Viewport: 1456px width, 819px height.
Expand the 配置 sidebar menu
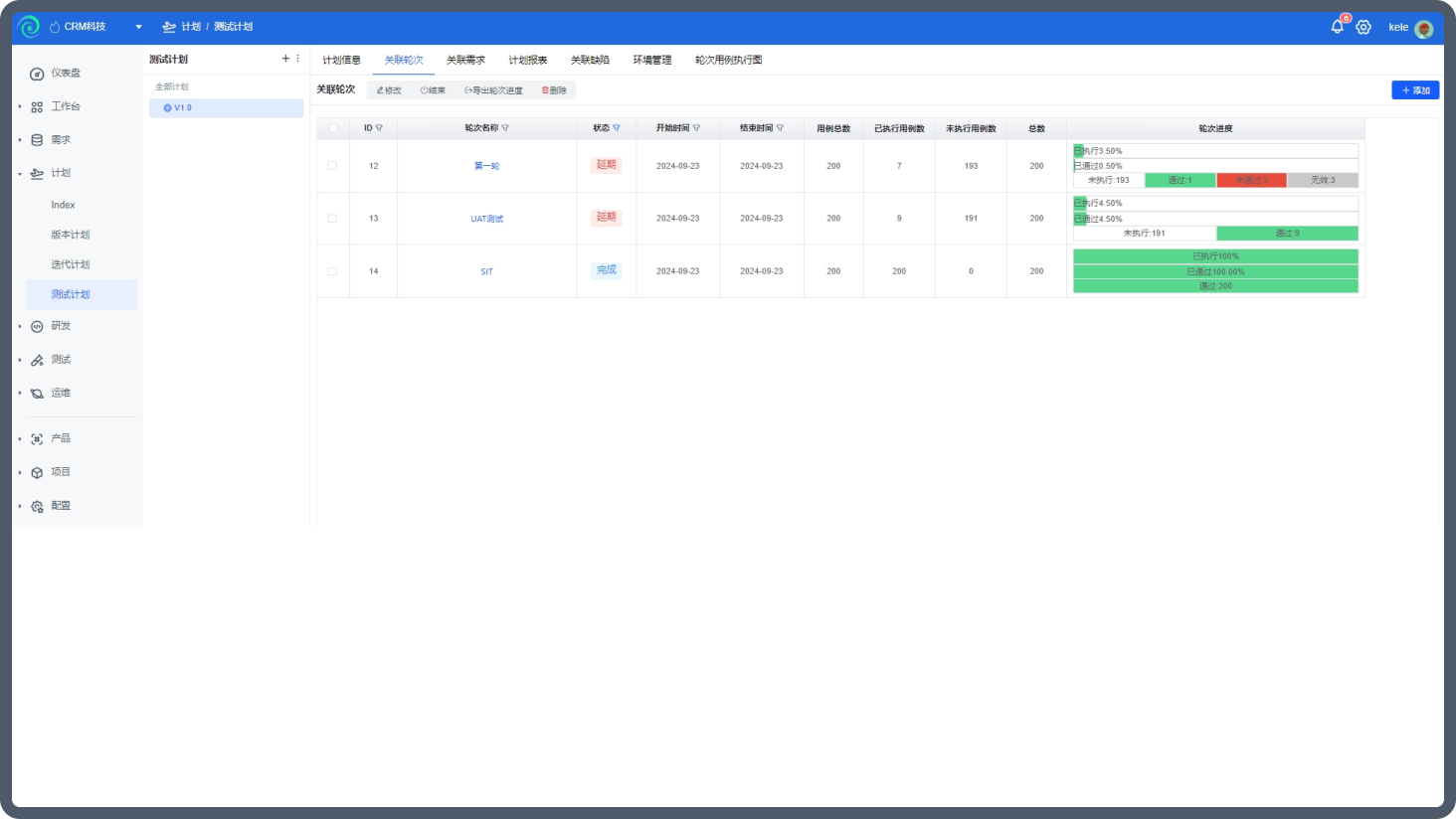point(61,506)
